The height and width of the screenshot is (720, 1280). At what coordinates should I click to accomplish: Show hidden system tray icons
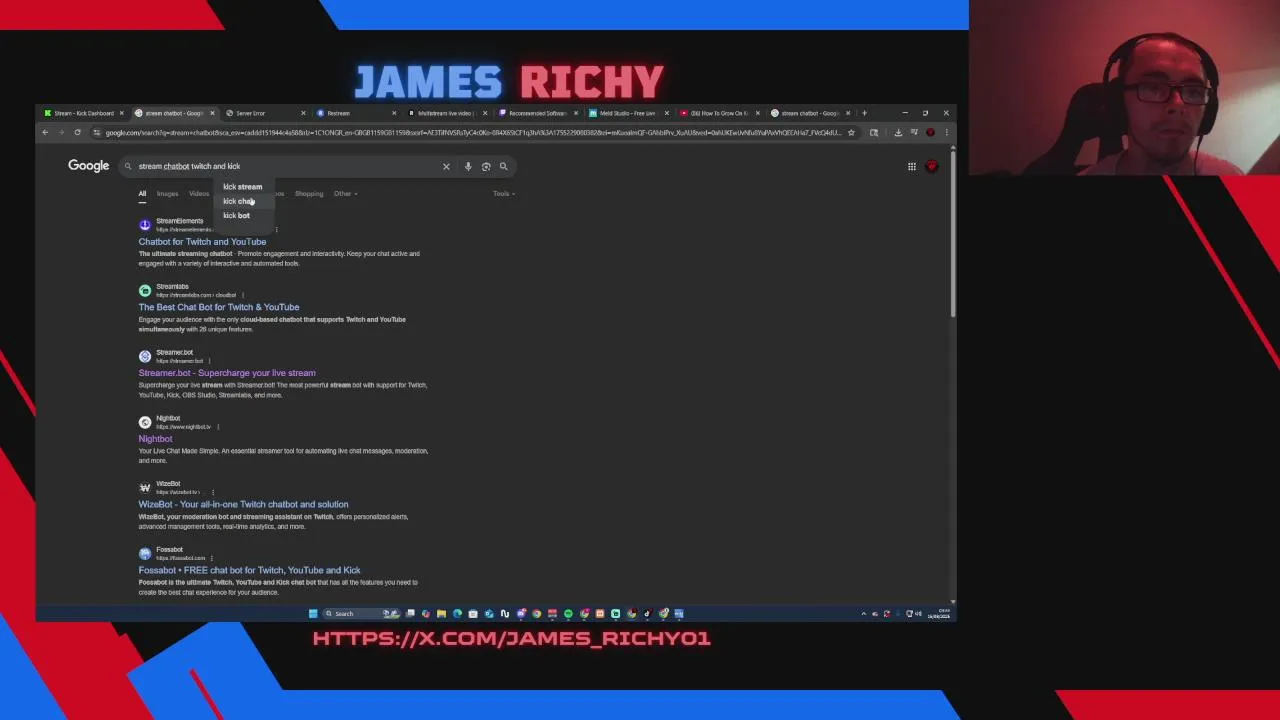pyautogui.click(x=864, y=613)
